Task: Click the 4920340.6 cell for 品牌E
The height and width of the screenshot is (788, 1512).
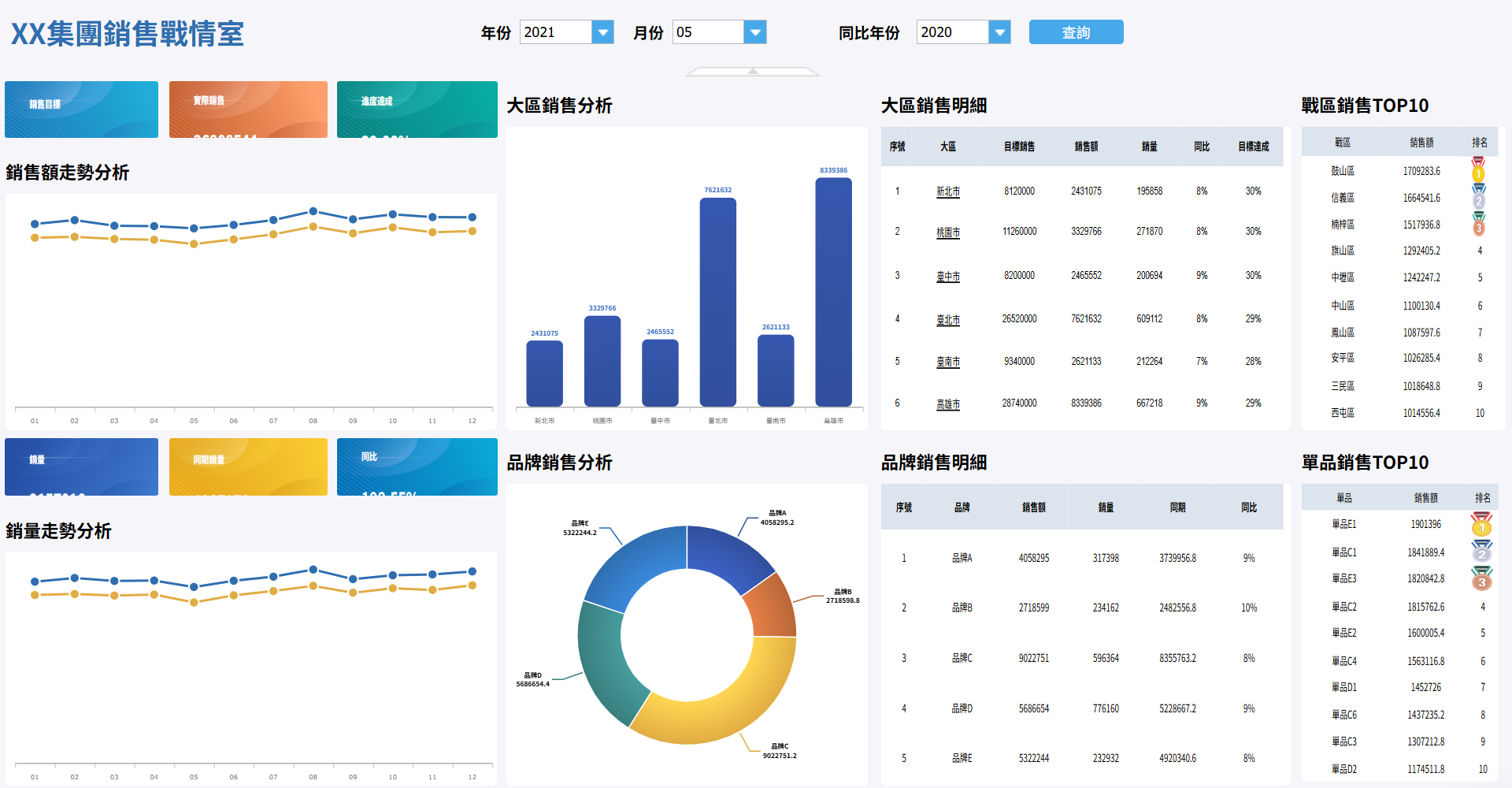Action: 1177,758
